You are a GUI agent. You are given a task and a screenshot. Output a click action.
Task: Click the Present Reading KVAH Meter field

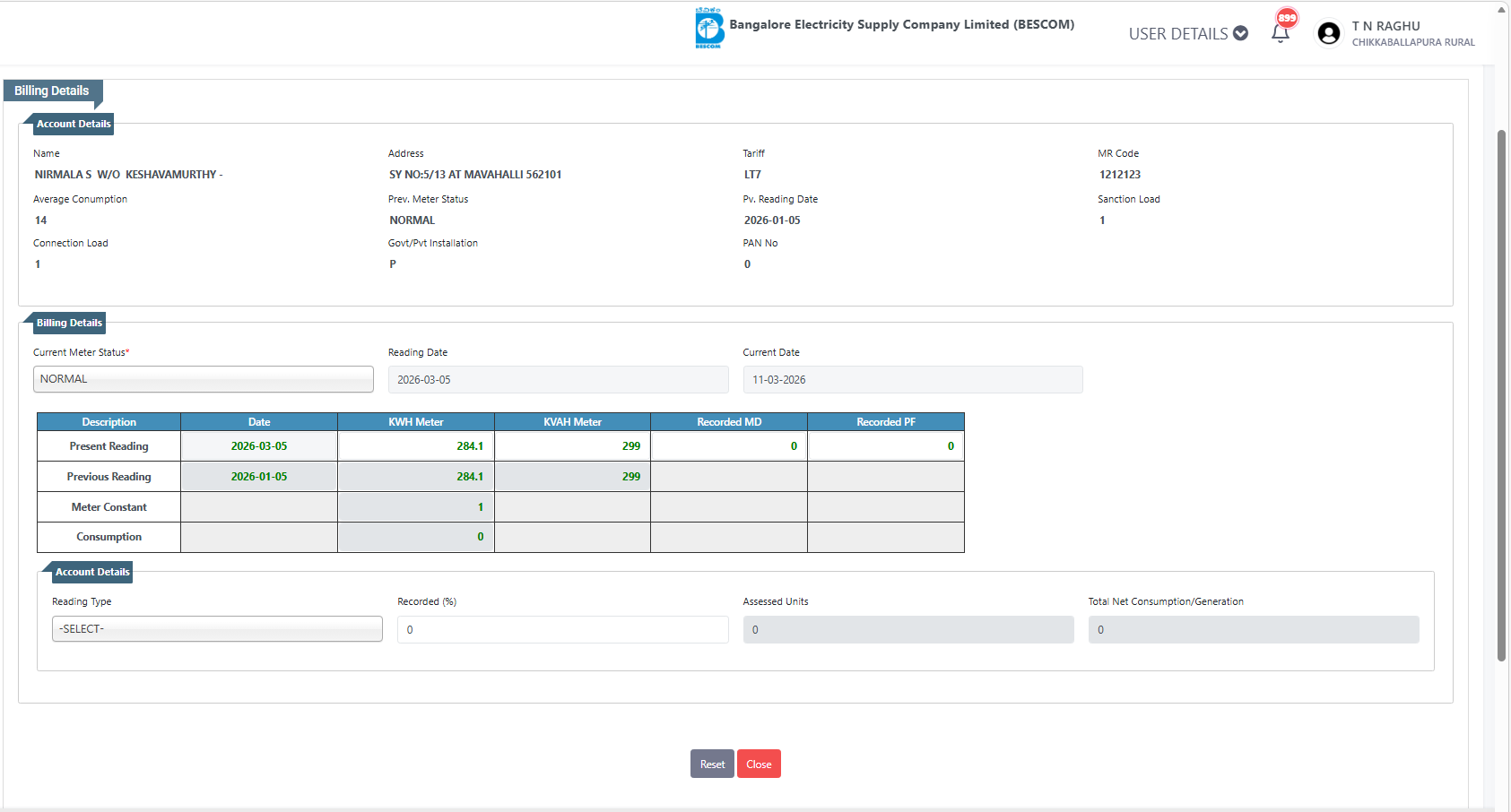tap(572, 446)
